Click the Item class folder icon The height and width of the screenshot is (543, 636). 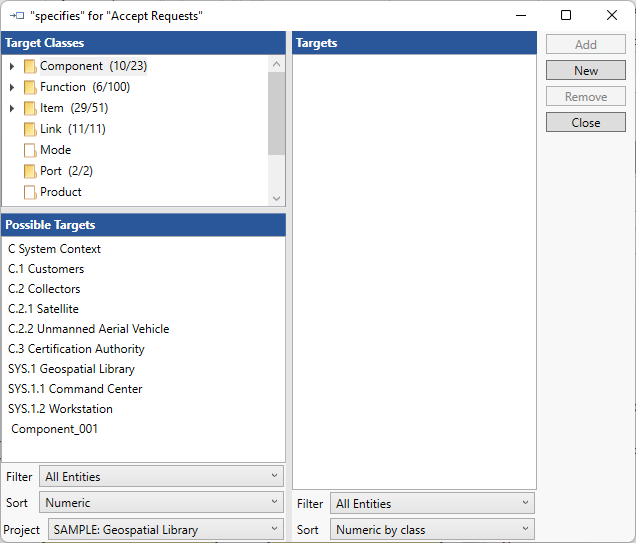click(x=30, y=108)
